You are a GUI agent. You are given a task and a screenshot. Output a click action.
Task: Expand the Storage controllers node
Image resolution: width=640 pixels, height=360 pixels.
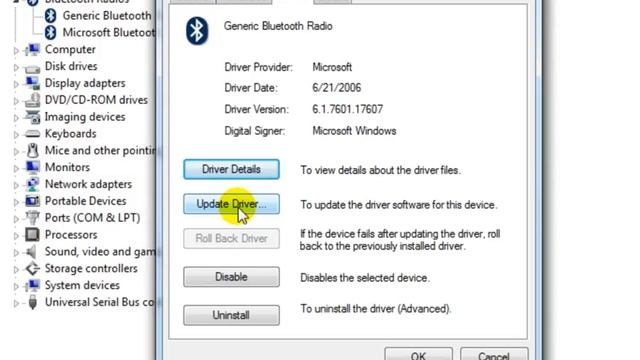[16, 270]
